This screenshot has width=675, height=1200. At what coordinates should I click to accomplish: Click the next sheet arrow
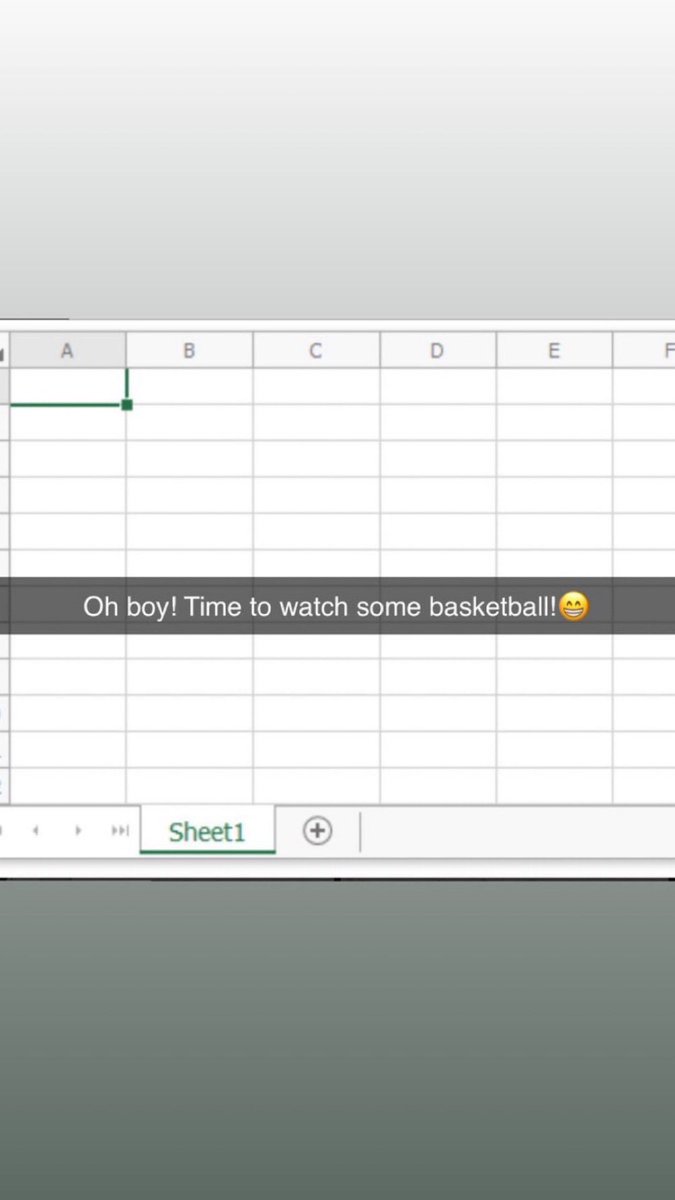click(78, 831)
